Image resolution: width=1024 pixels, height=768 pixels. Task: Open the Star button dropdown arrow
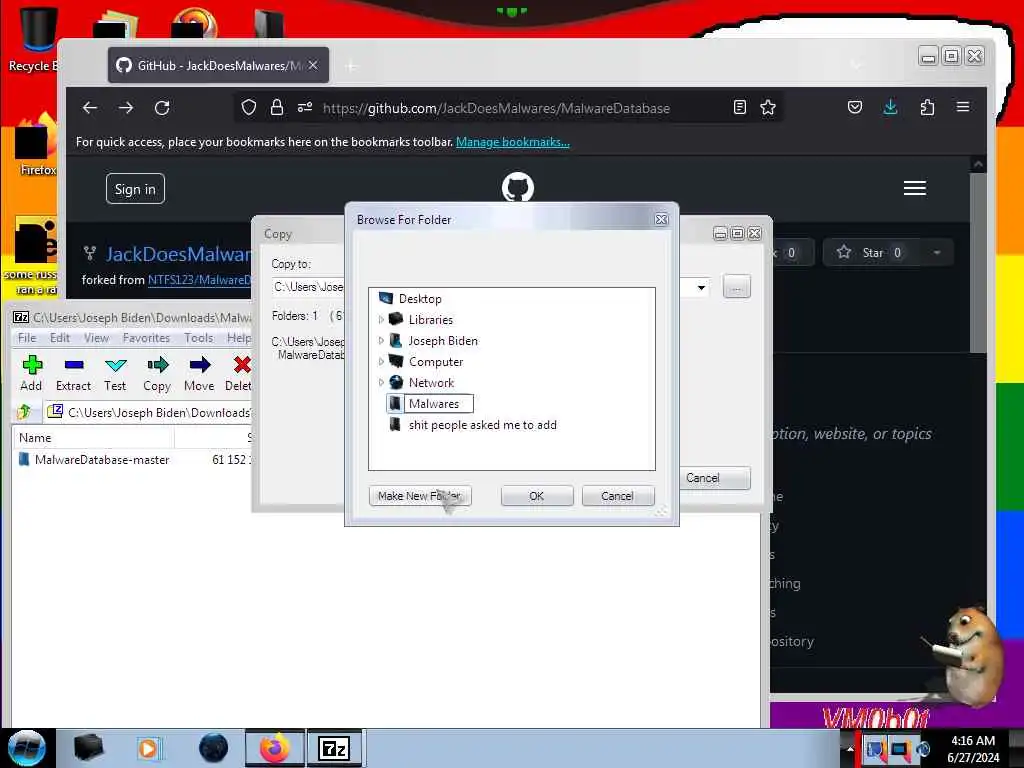coord(936,253)
